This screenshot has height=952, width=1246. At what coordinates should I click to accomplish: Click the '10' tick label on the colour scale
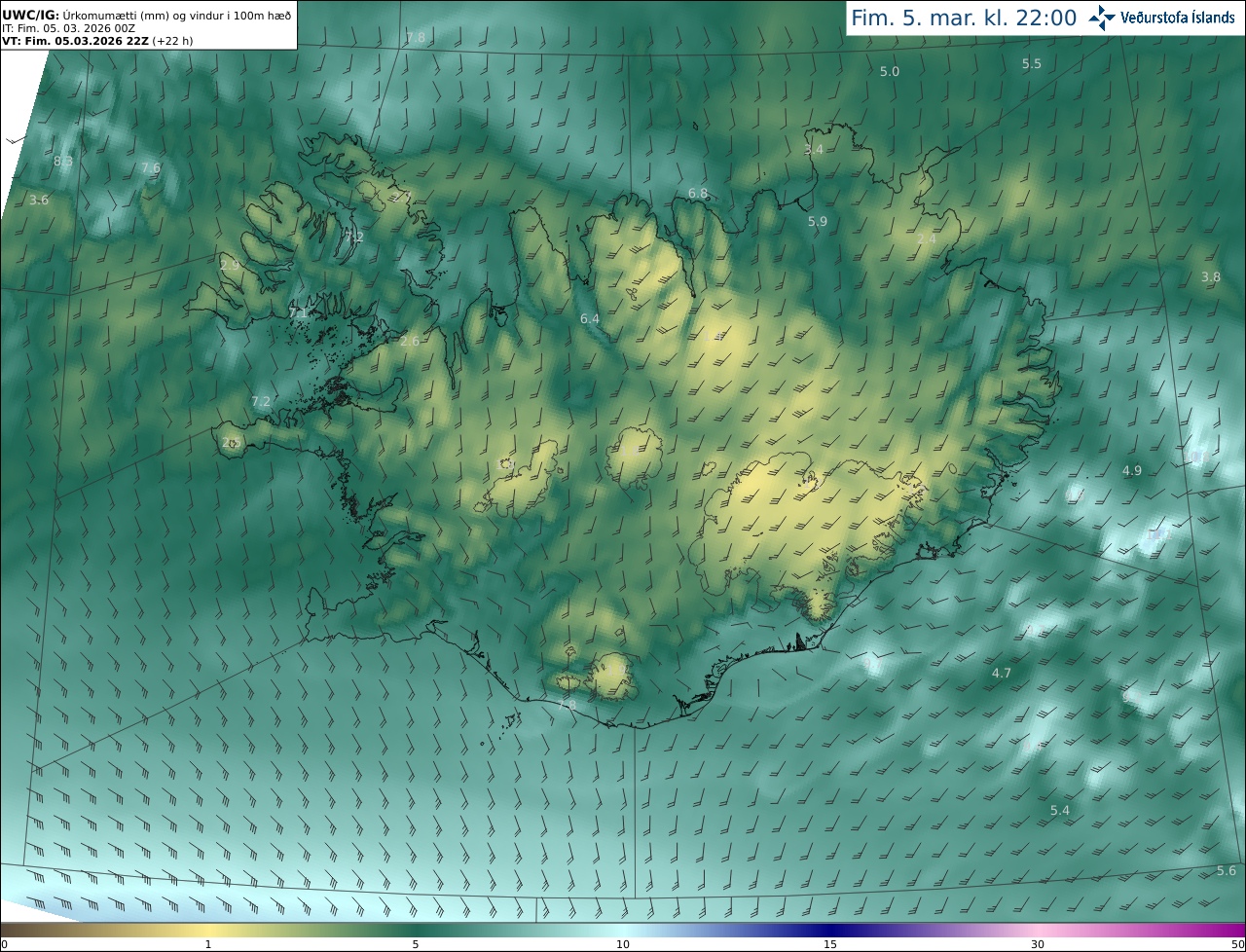point(623,944)
